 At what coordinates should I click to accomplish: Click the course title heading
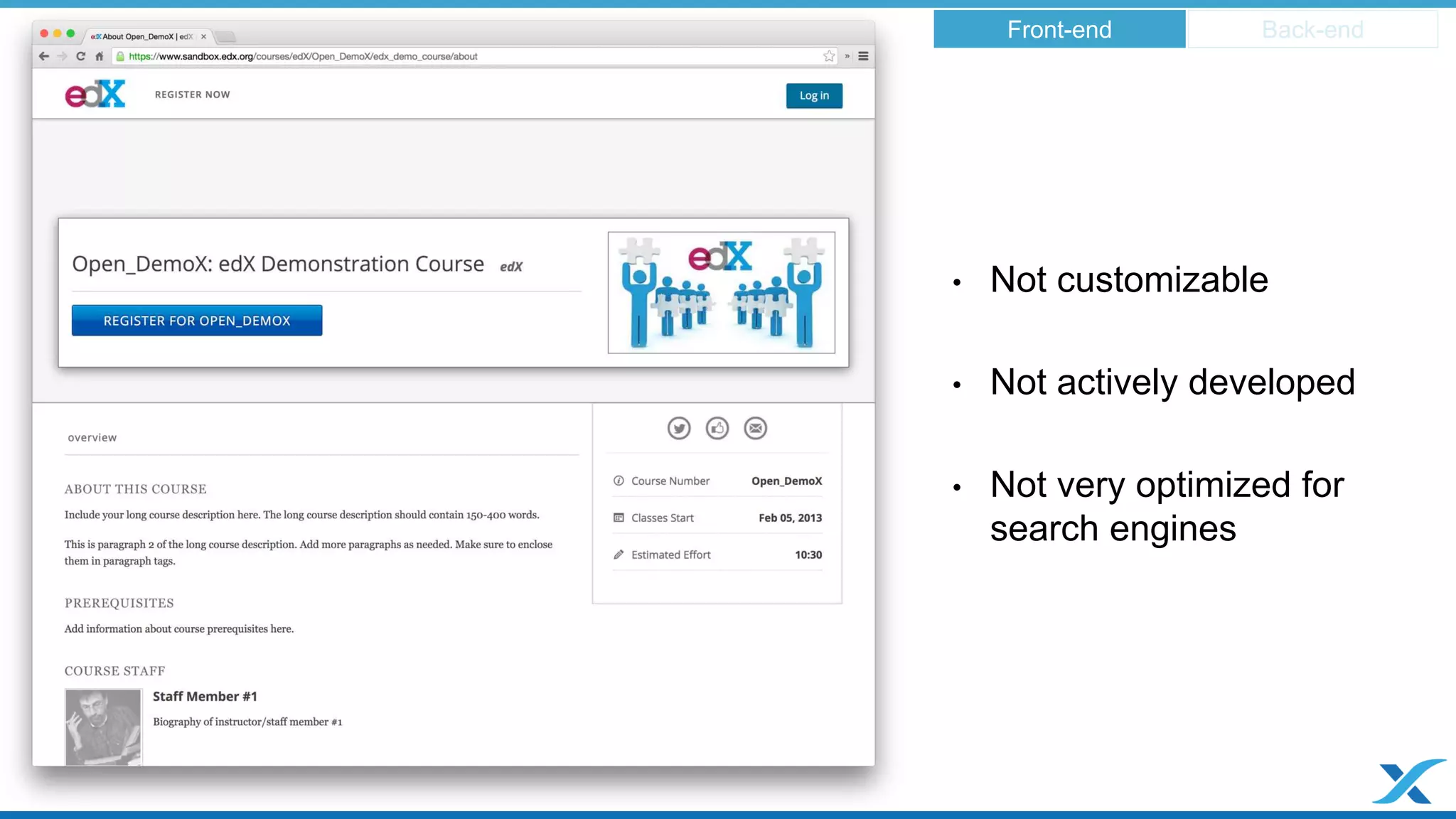point(278,264)
